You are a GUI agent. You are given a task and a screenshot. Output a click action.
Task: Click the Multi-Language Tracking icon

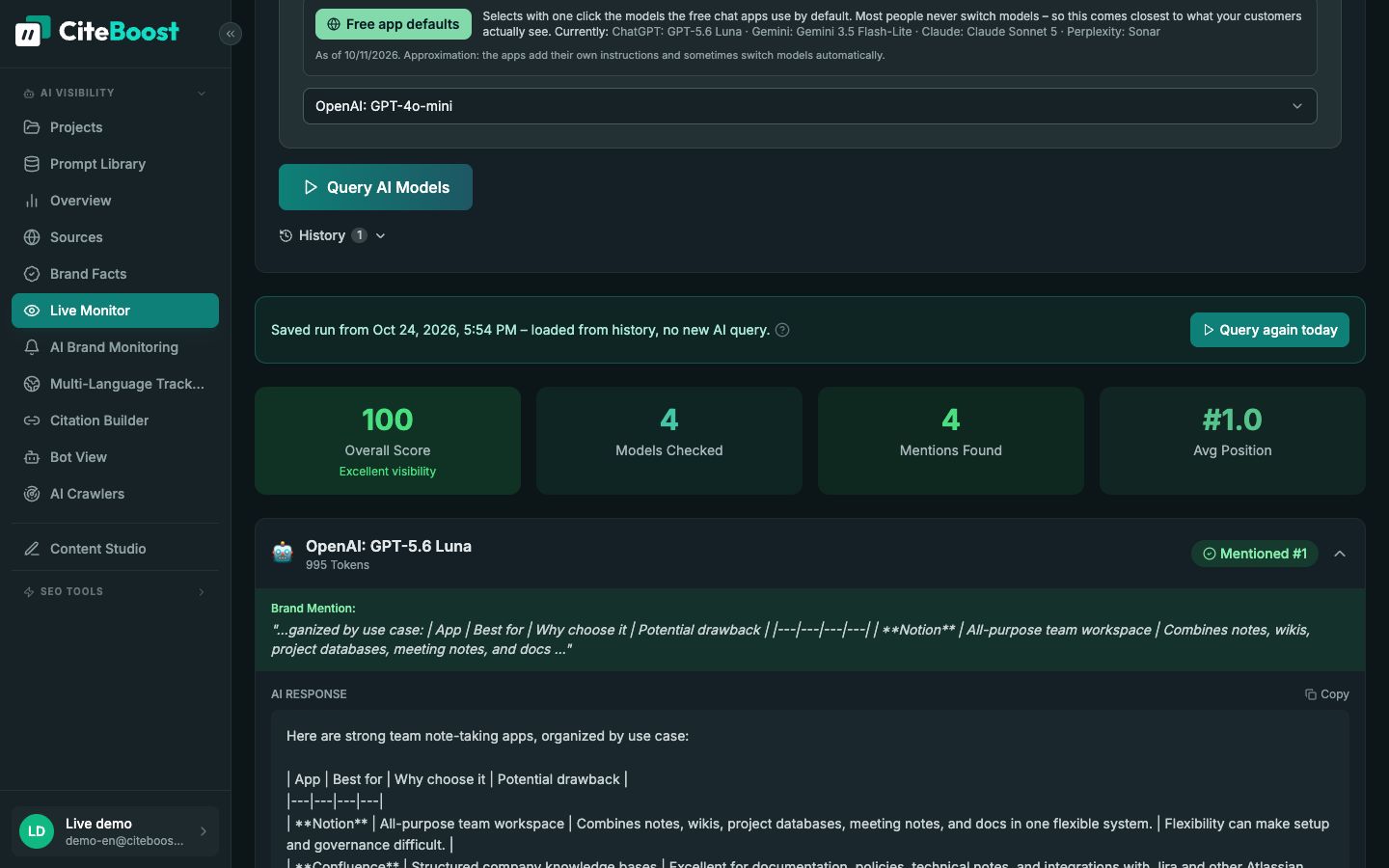[32, 384]
